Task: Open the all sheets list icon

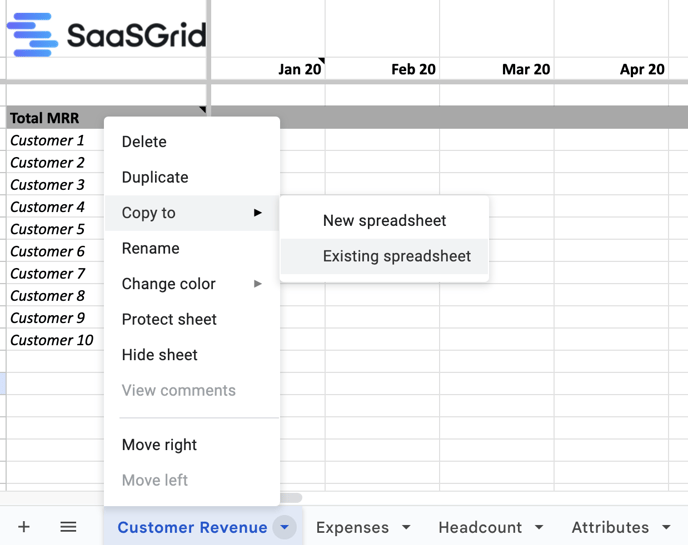Action: point(68,527)
